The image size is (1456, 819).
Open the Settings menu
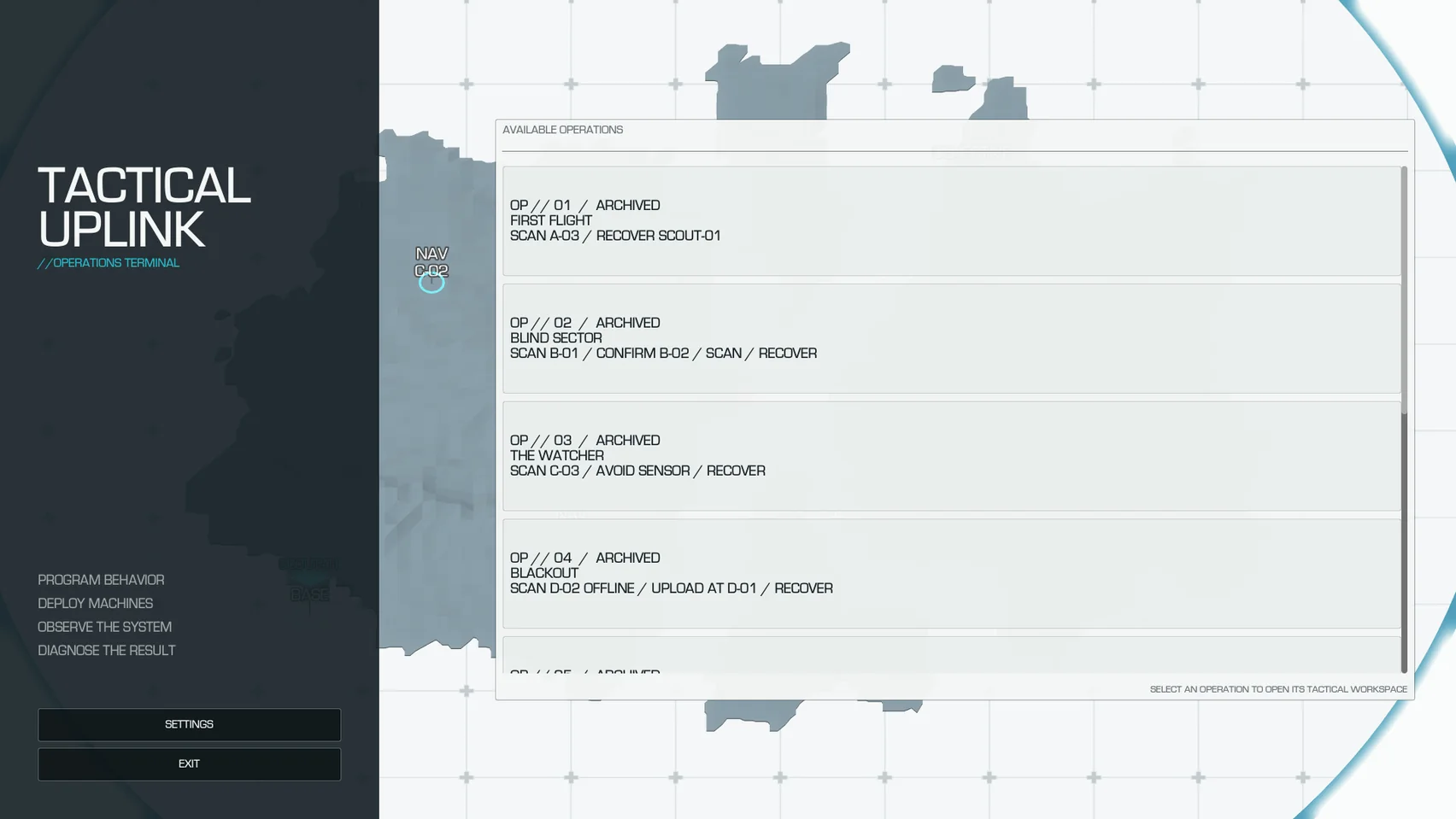[x=189, y=724]
